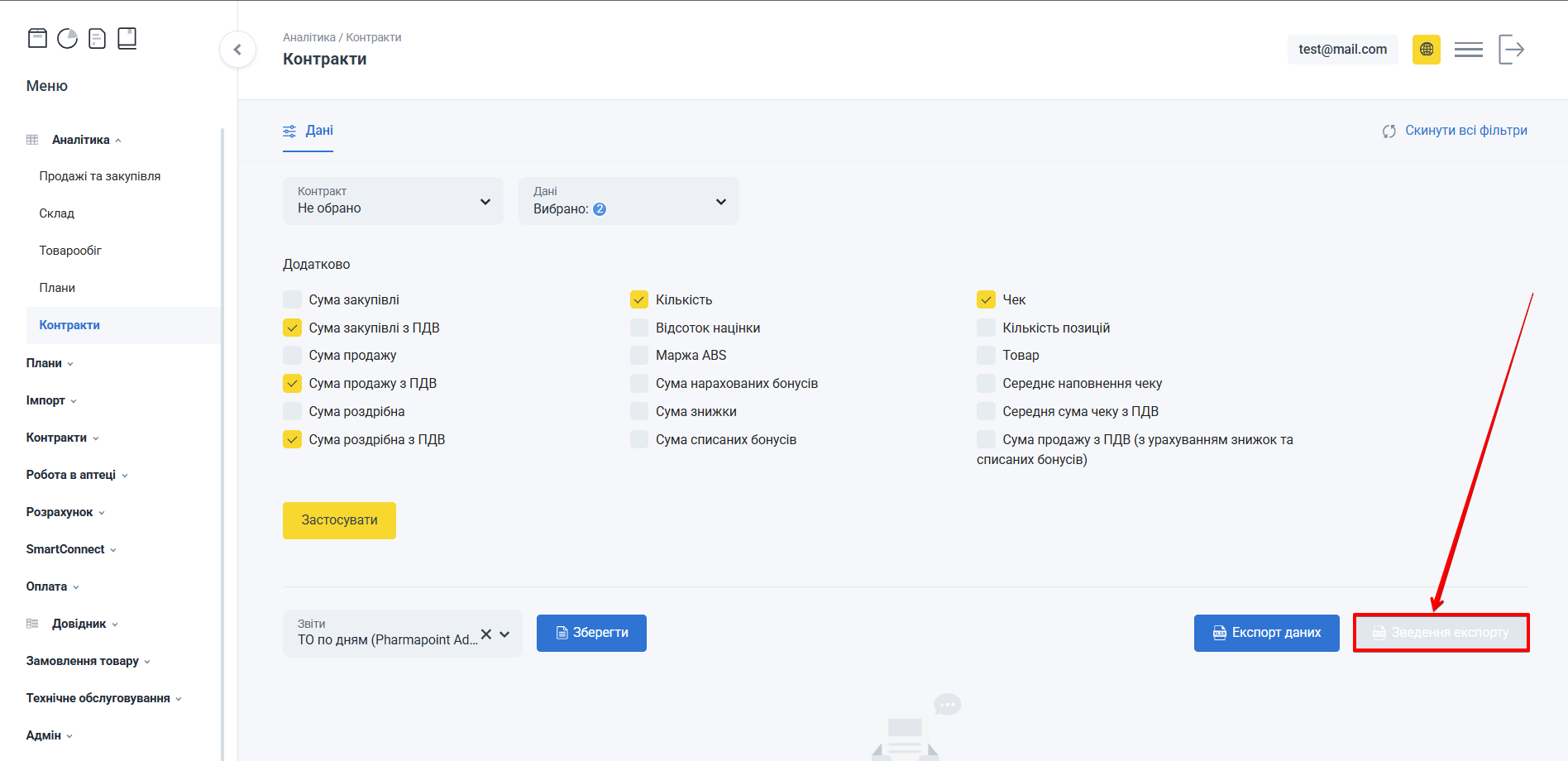Open the pie chart icon in sidebar header
This screenshot has width=1568, height=761.
pos(67,38)
